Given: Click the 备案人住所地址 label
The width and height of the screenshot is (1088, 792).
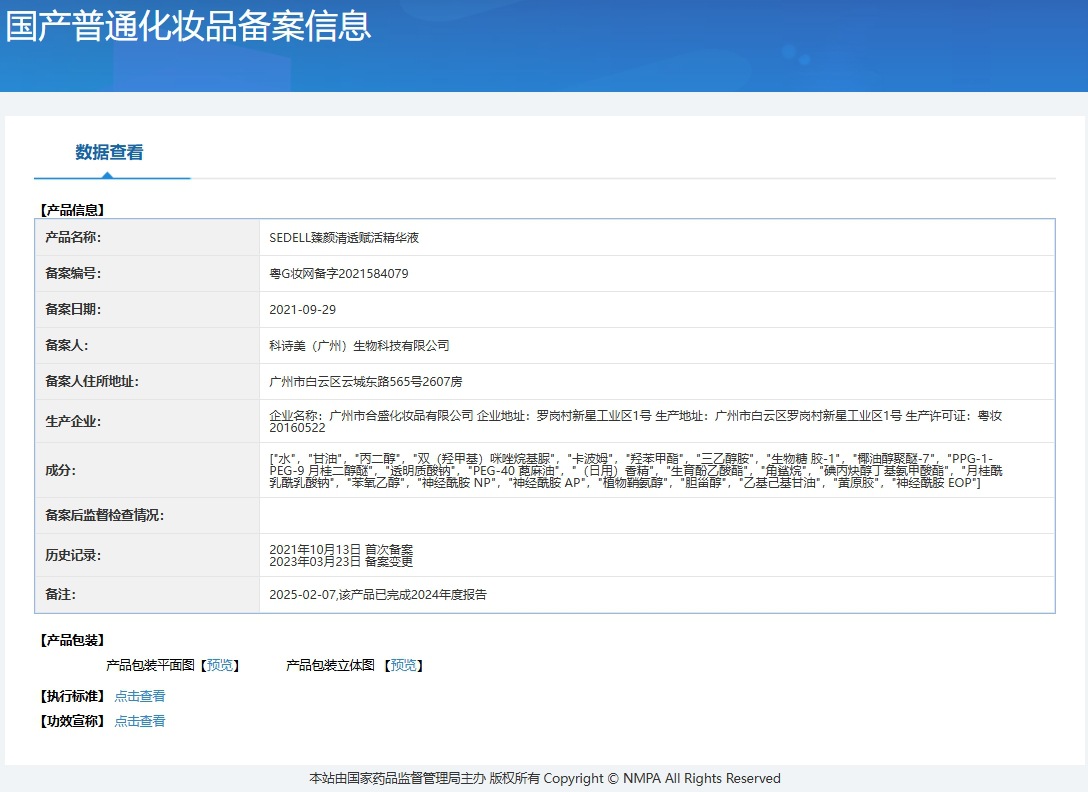Looking at the screenshot, I should (92, 382).
